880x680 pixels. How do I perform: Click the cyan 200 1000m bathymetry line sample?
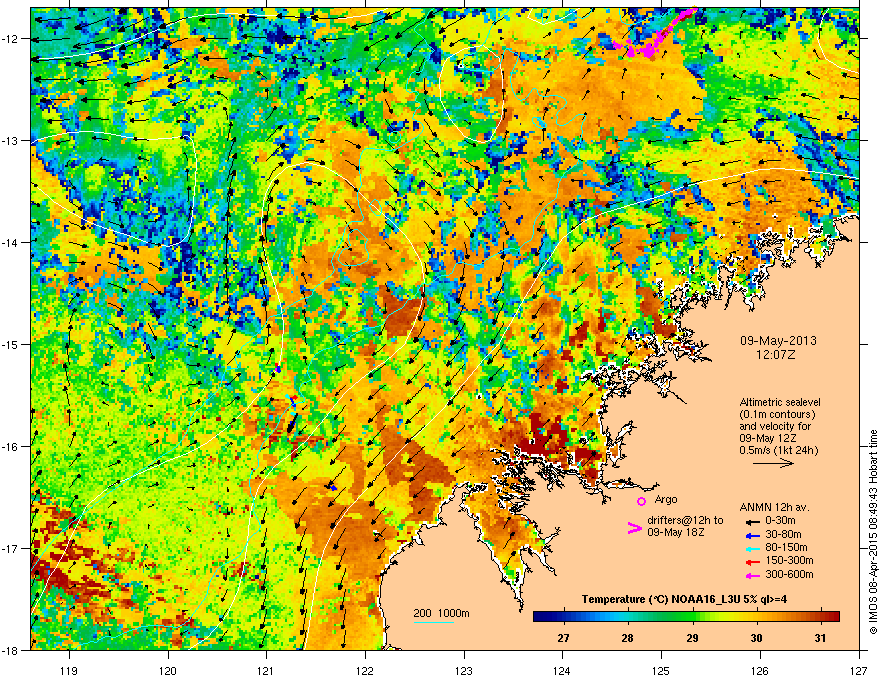click(x=433, y=622)
